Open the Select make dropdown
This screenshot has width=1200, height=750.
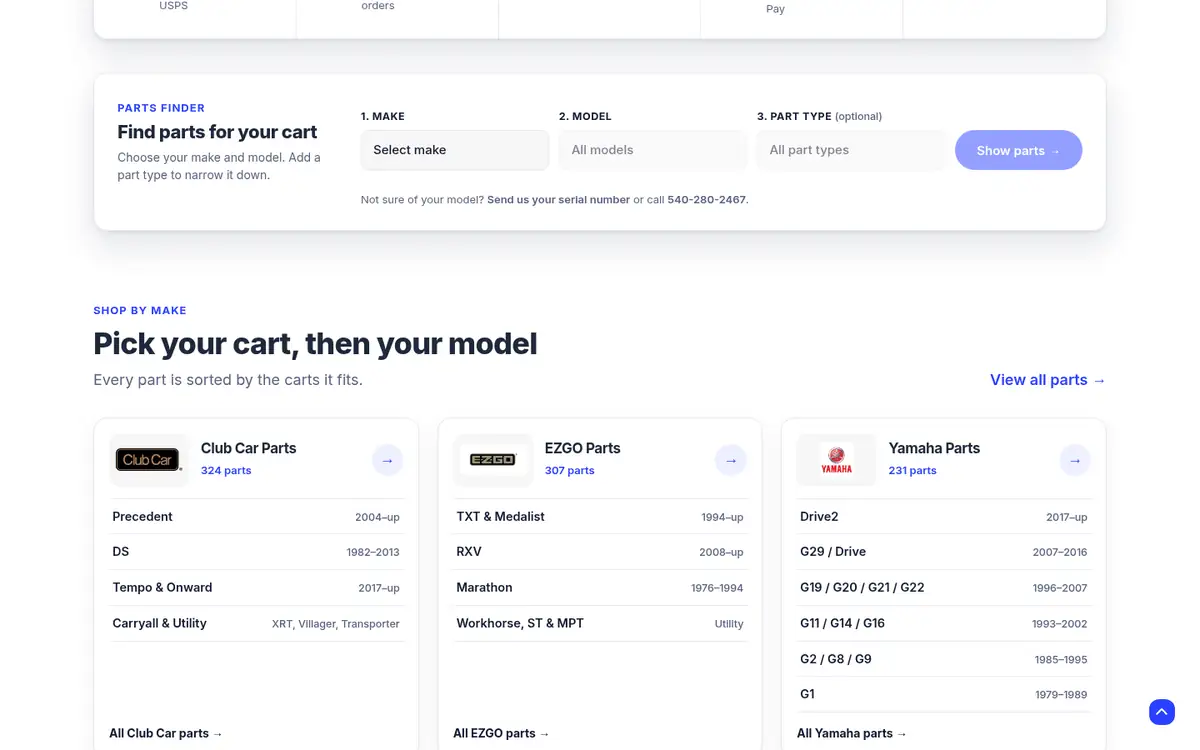pos(455,150)
